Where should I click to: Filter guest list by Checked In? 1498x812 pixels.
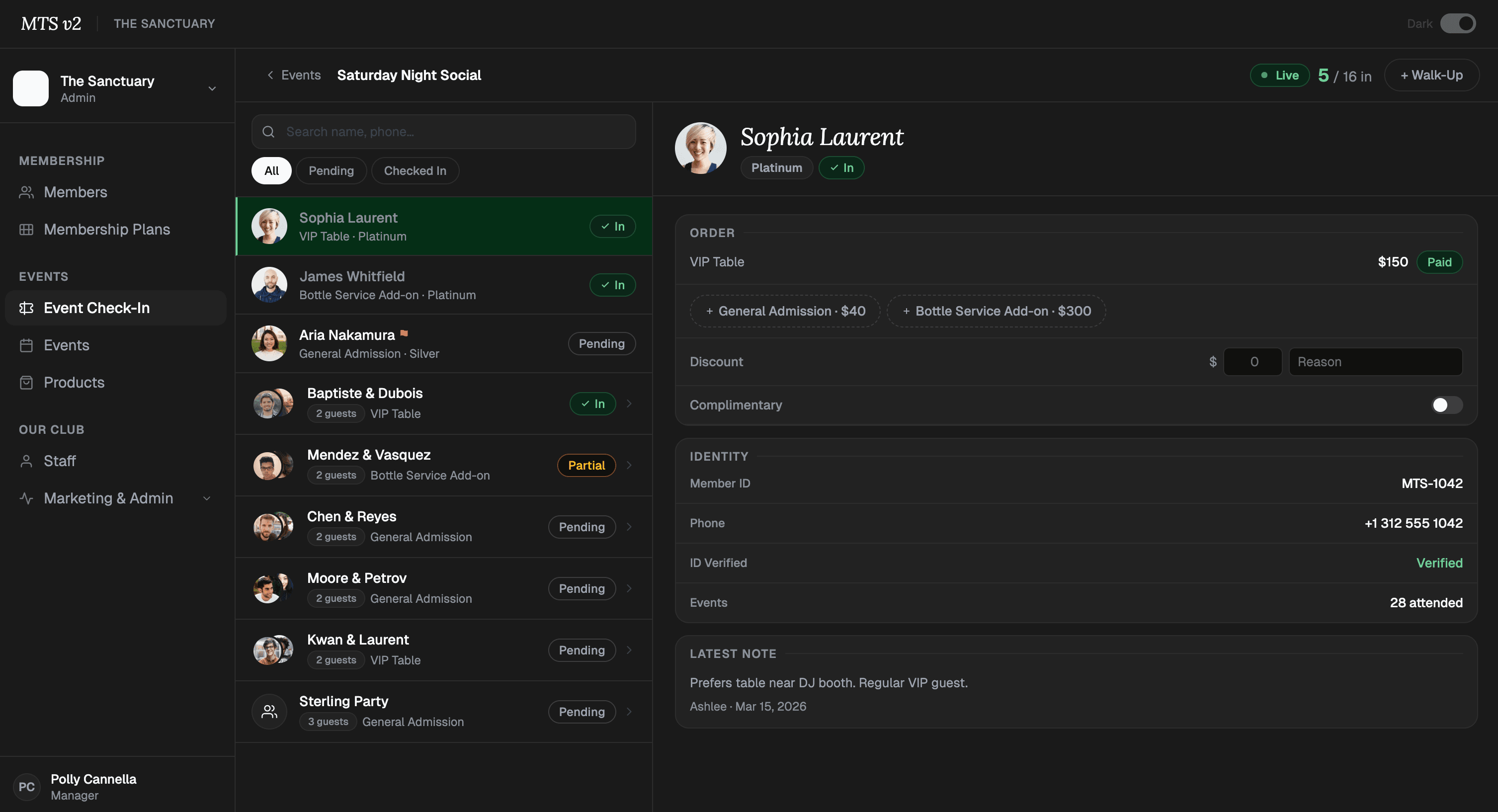pyautogui.click(x=415, y=171)
